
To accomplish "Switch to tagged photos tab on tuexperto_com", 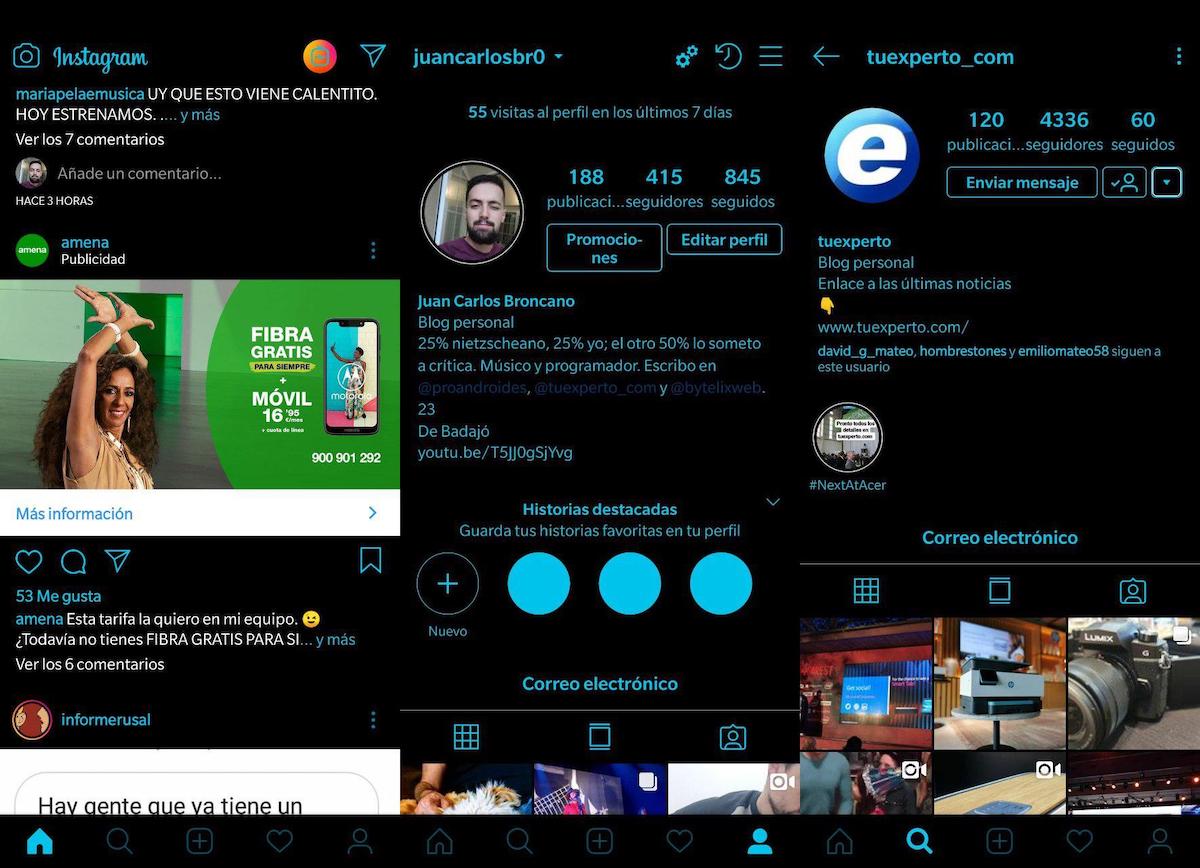I will click(x=1132, y=591).
